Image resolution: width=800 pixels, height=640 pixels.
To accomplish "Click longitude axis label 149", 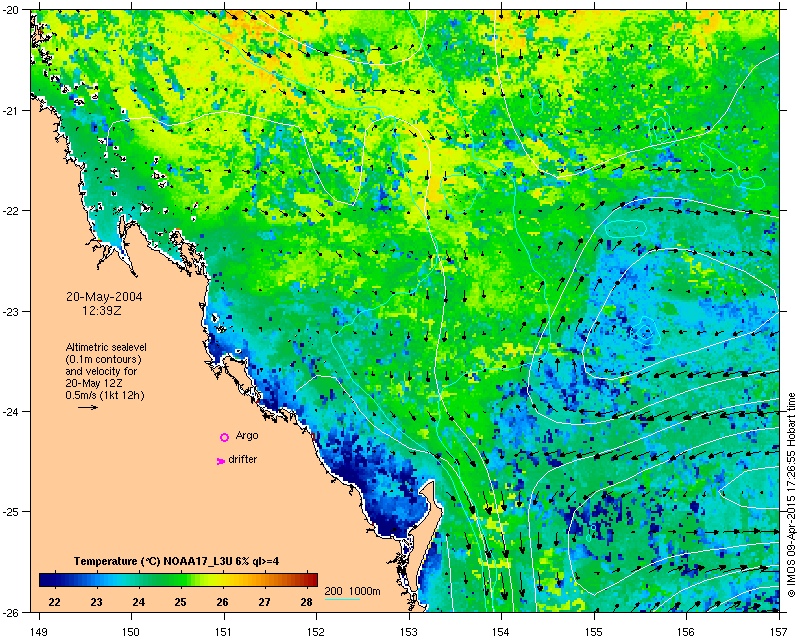I will pyautogui.click(x=39, y=632).
